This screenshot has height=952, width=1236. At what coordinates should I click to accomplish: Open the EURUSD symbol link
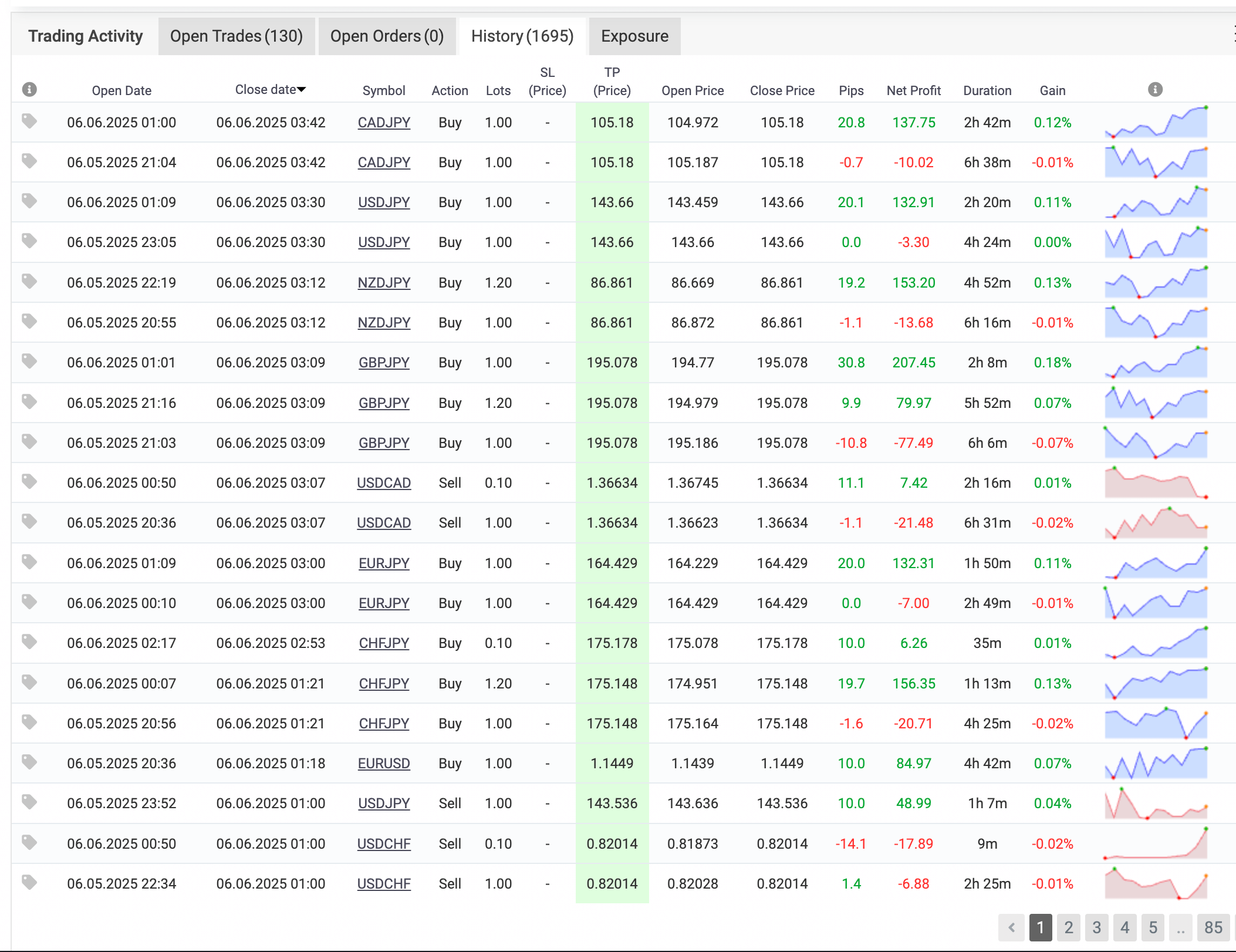pyautogui.click(x=384, y=764)
